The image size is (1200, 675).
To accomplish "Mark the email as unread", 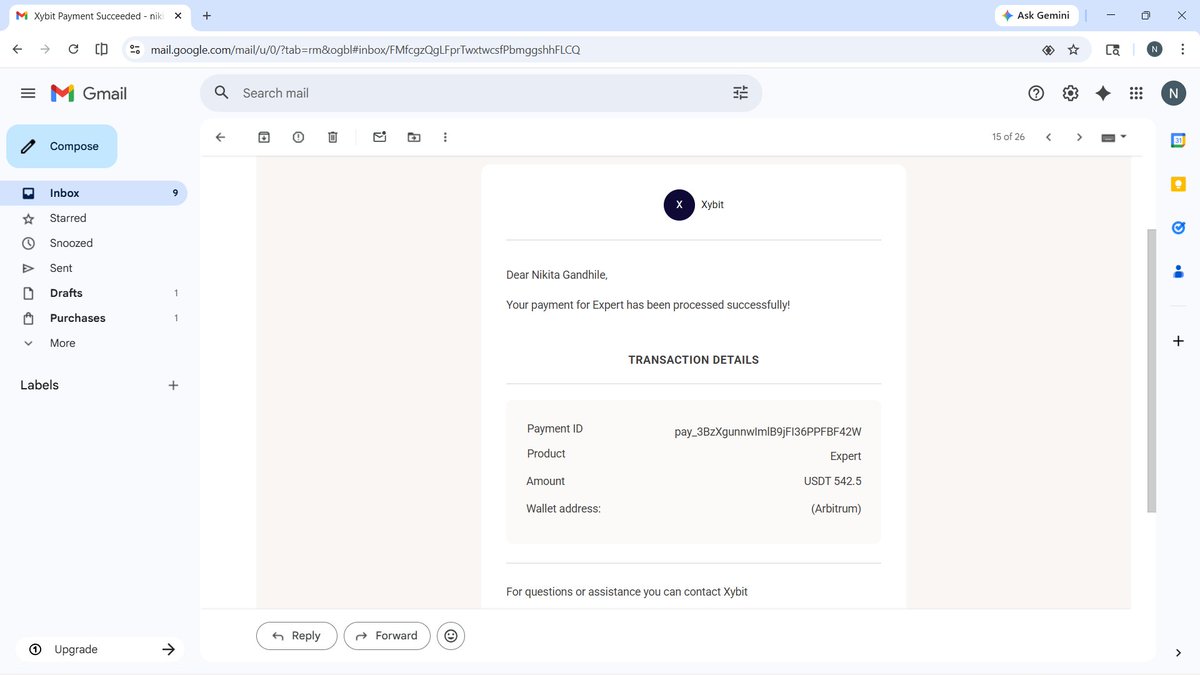I will pyautogui.click(x=380, y=137).
